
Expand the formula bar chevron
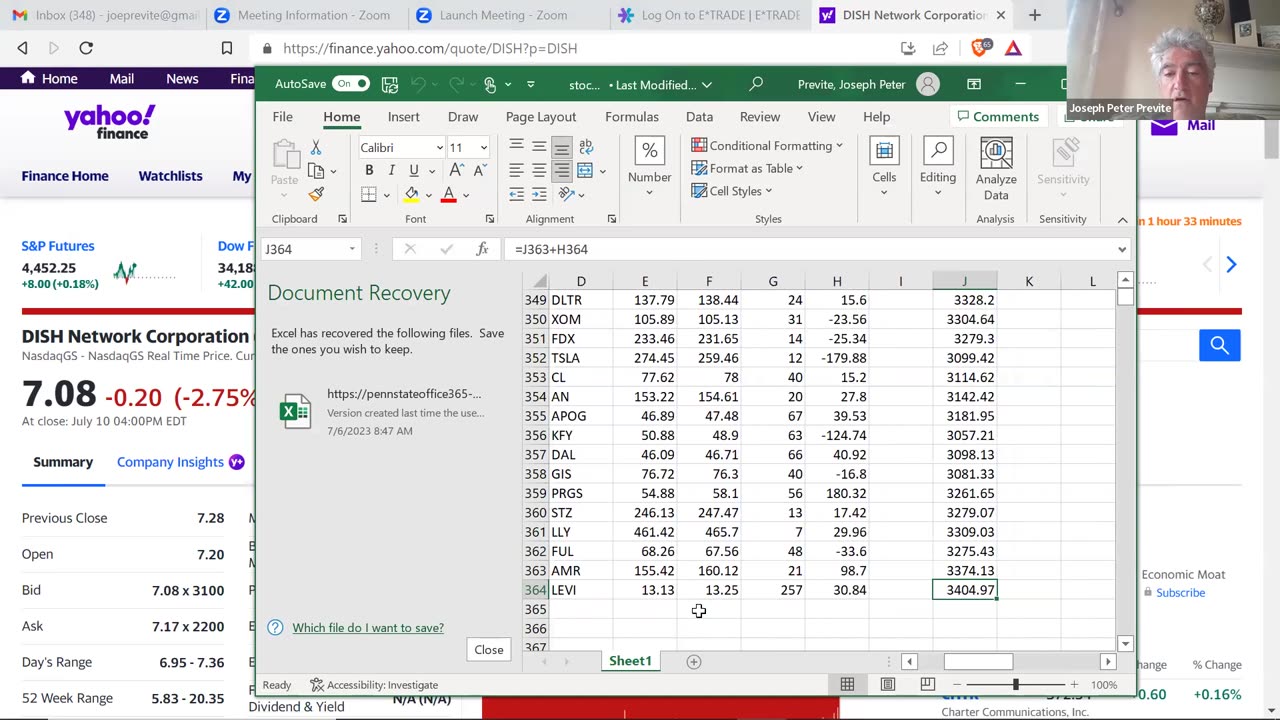[x=1122, y=249]
